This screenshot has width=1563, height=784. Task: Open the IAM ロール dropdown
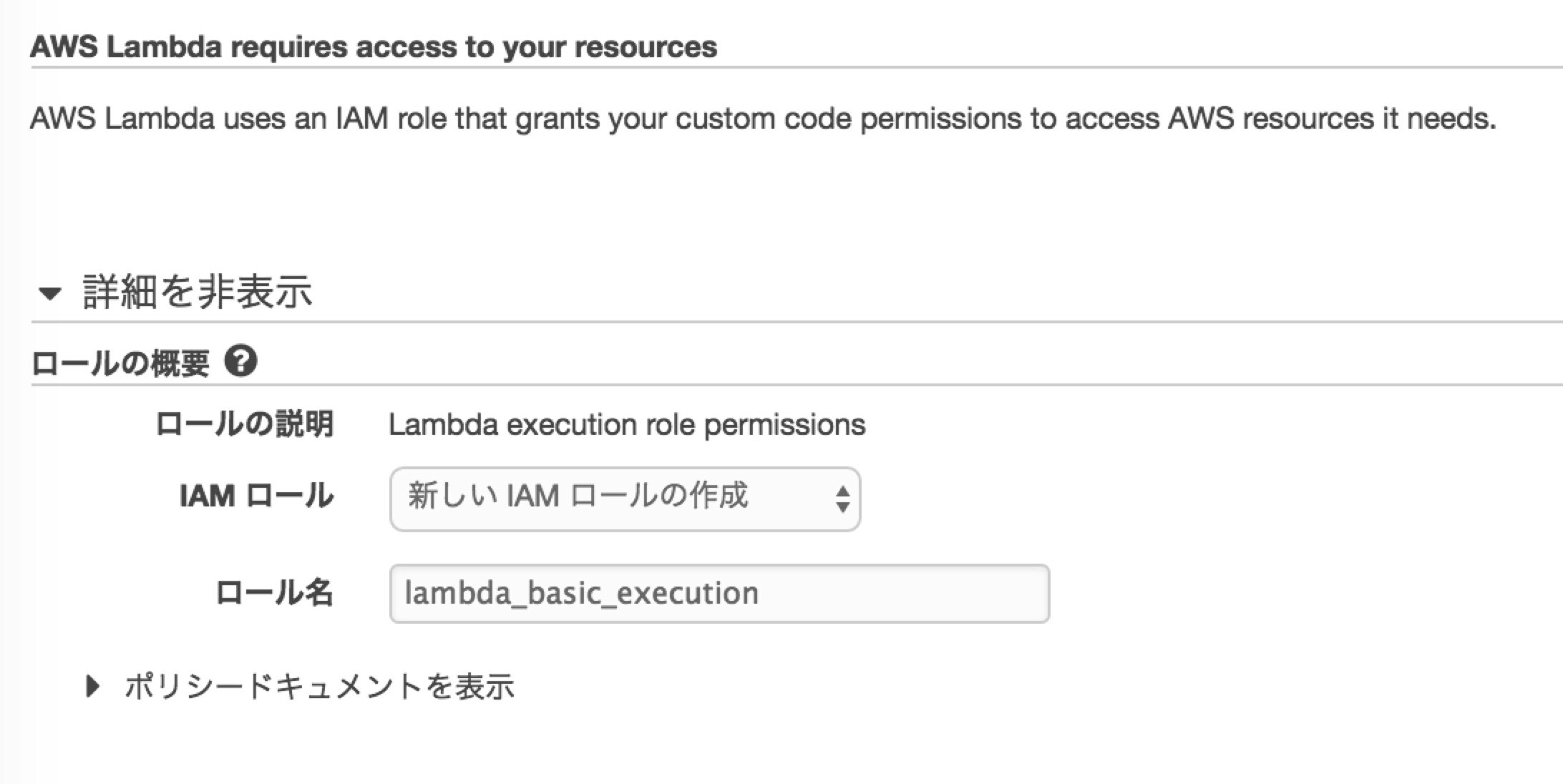click(625, 499)
